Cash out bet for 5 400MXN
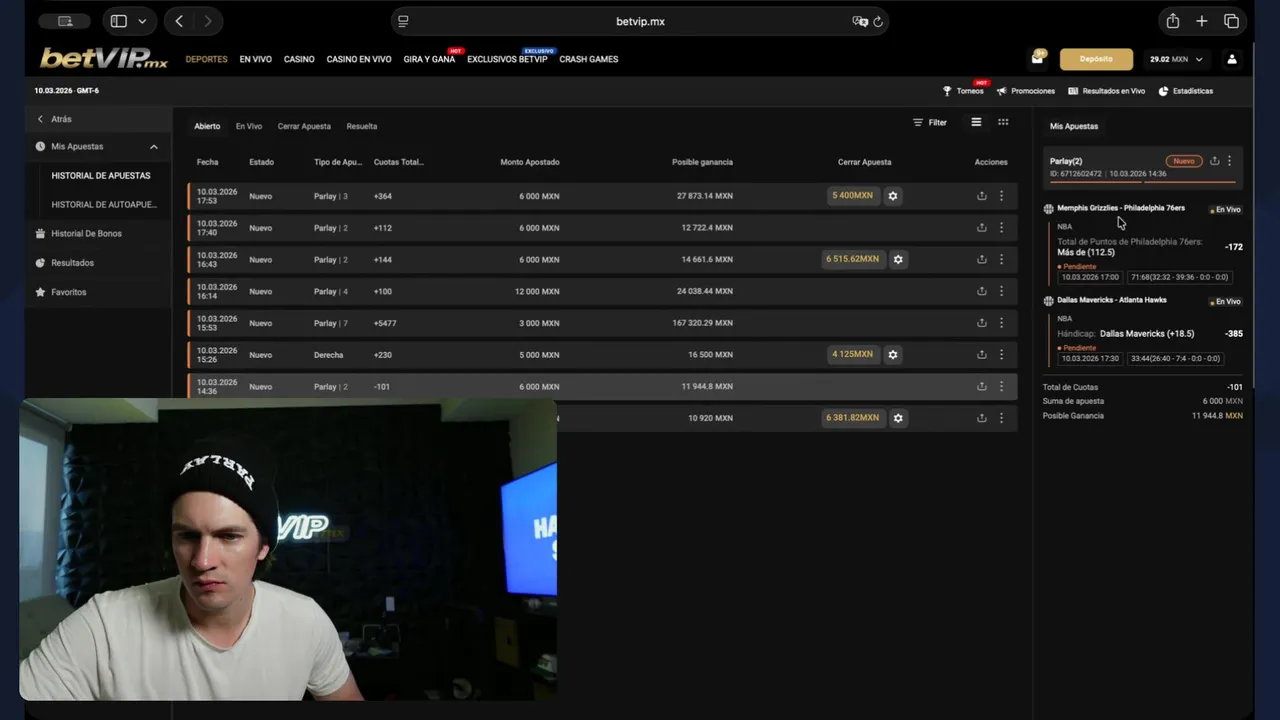This screenshot has height=720, width=1280. [852, 196]
